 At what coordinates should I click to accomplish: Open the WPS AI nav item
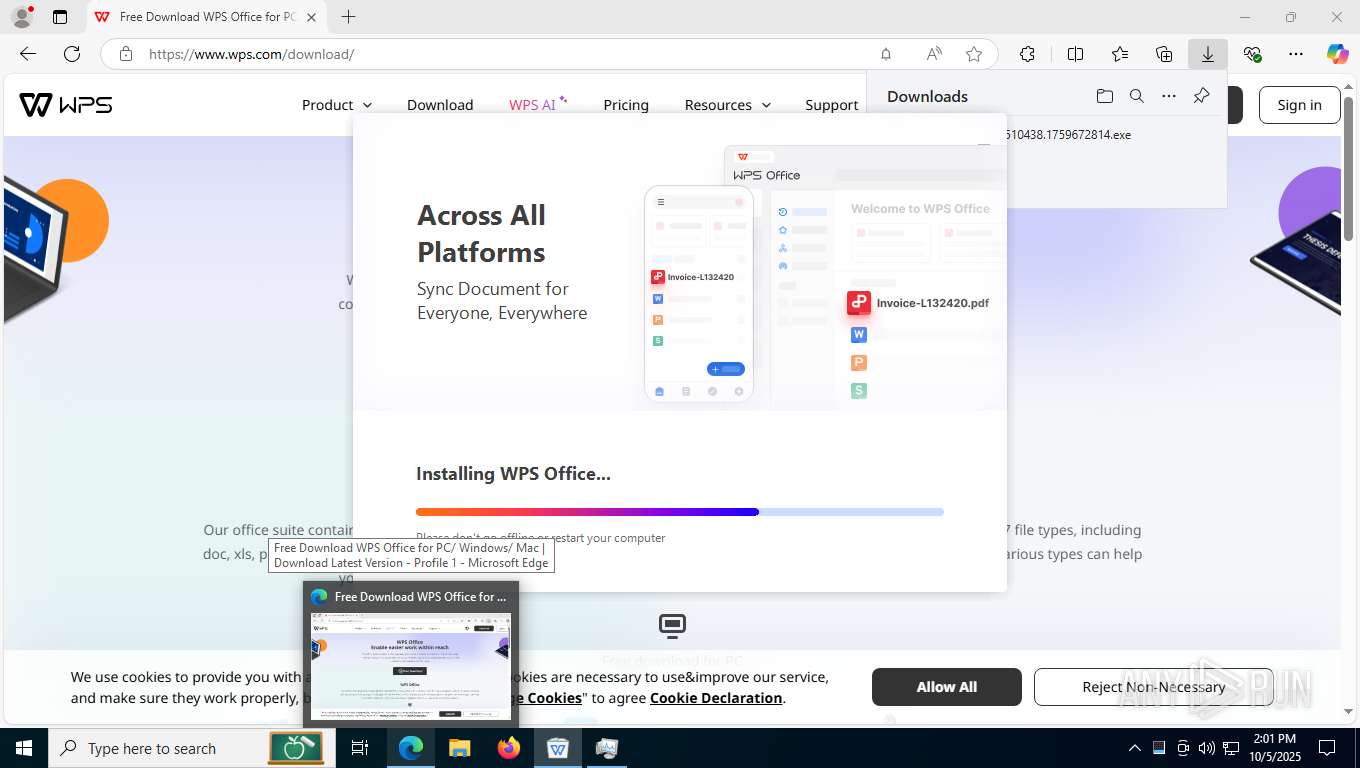click(x=538, y=104)
